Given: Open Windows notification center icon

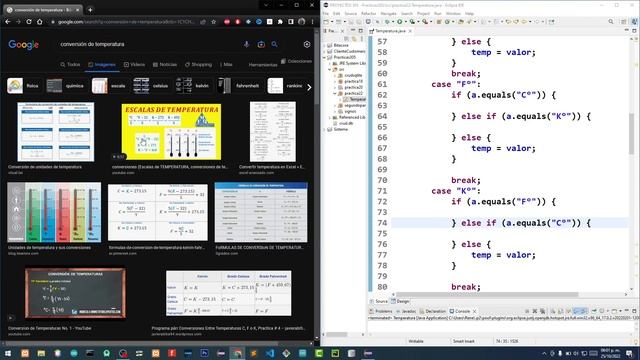Looking at the screenshot, I should coord(630,353).
